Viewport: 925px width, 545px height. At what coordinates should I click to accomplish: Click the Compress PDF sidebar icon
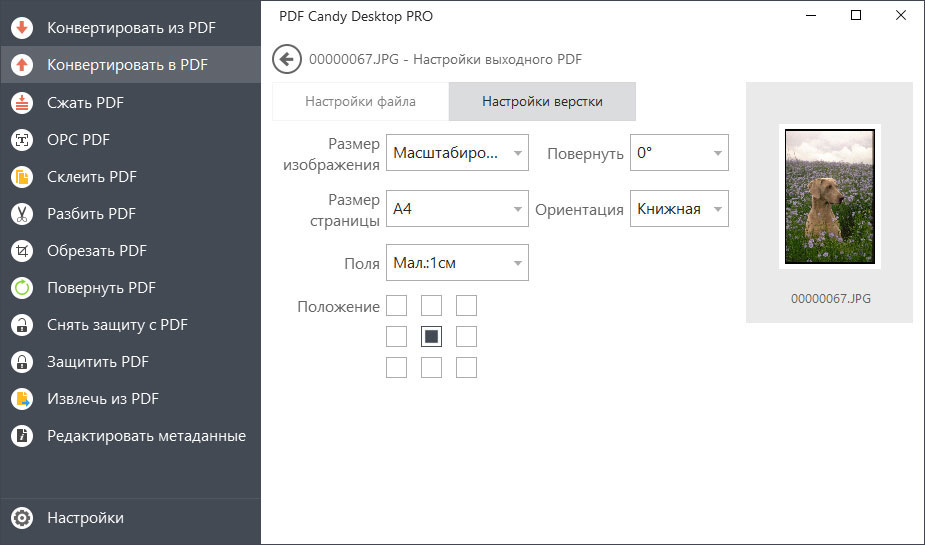pos(22,102)
